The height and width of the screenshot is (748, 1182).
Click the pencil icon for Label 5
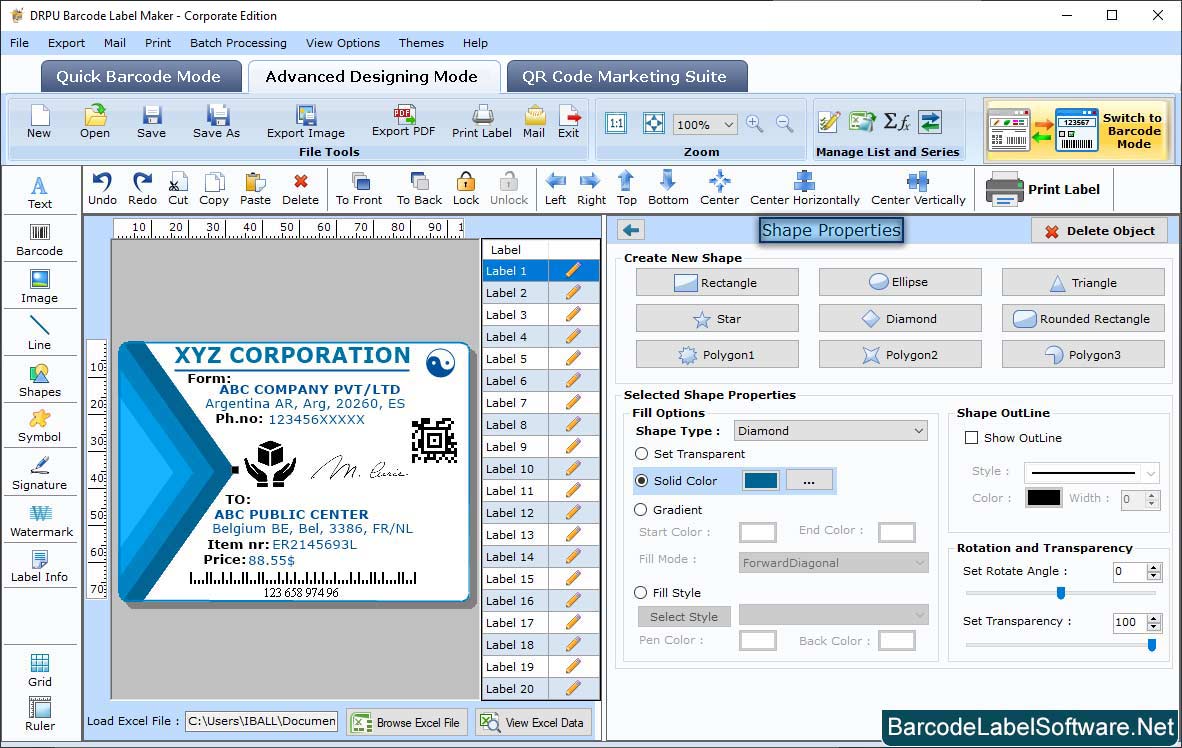click(573, 359)
